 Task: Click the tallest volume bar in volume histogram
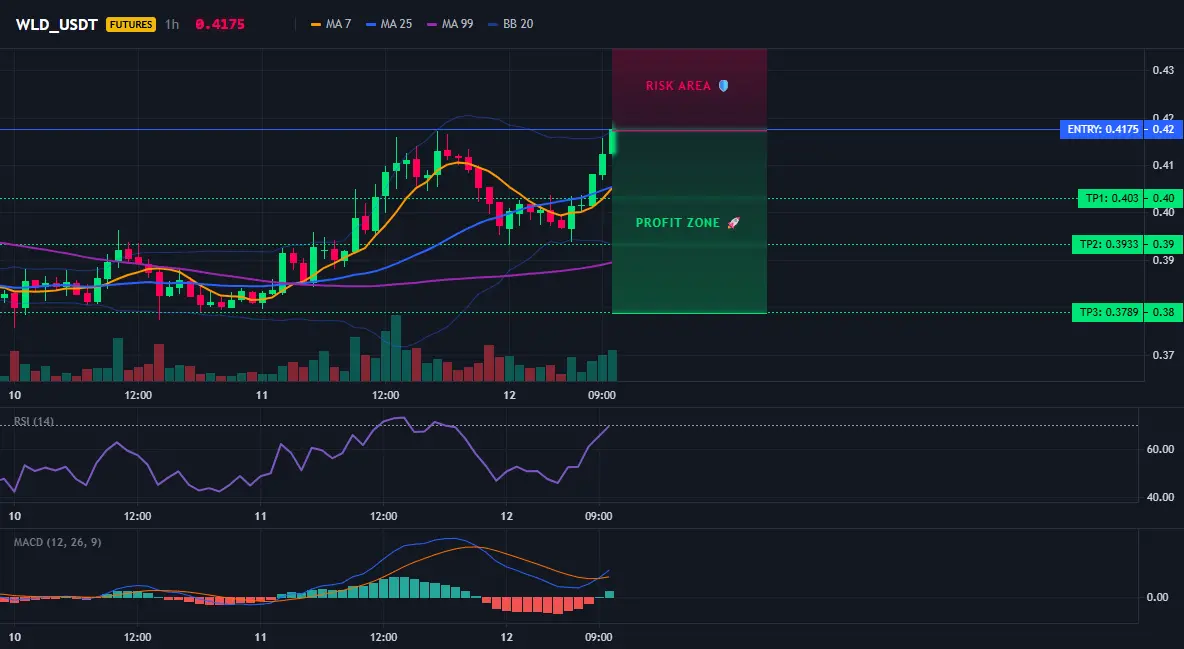(396, 348)
